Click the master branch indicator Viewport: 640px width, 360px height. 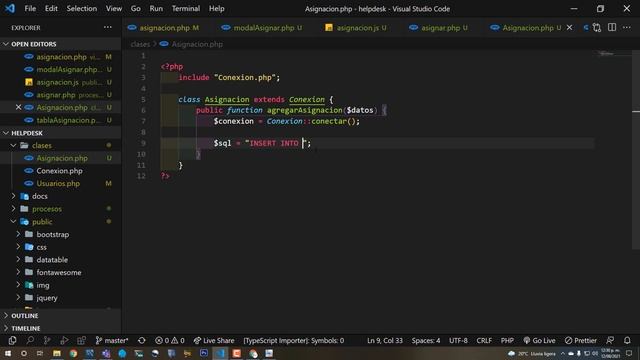click(x=111, y=340)
